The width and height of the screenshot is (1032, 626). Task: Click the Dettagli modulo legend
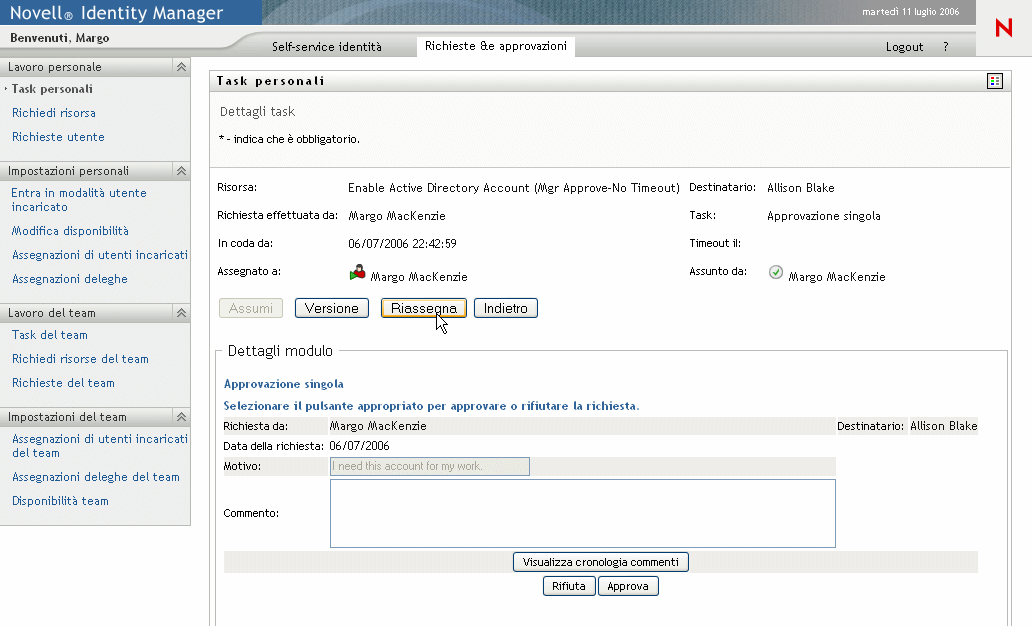click(x=280, y=351)
